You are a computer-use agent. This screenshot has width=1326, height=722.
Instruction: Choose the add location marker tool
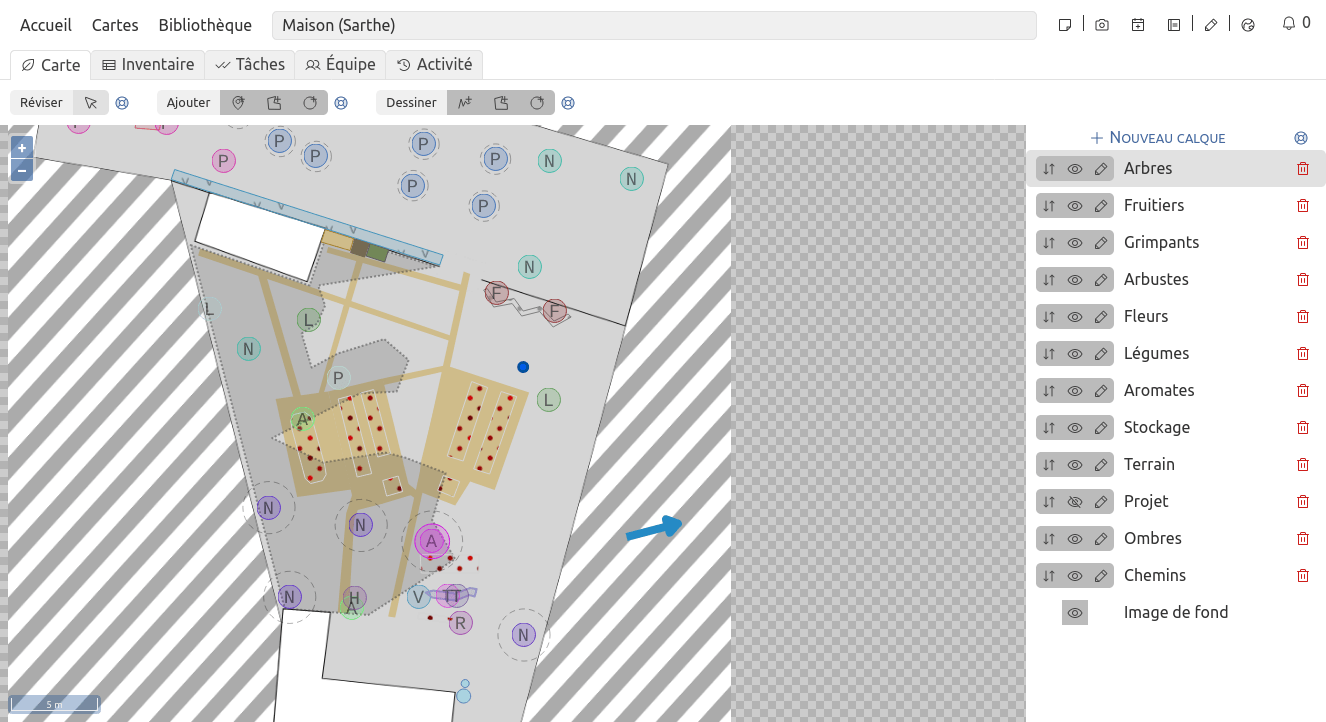pos(238,103)
